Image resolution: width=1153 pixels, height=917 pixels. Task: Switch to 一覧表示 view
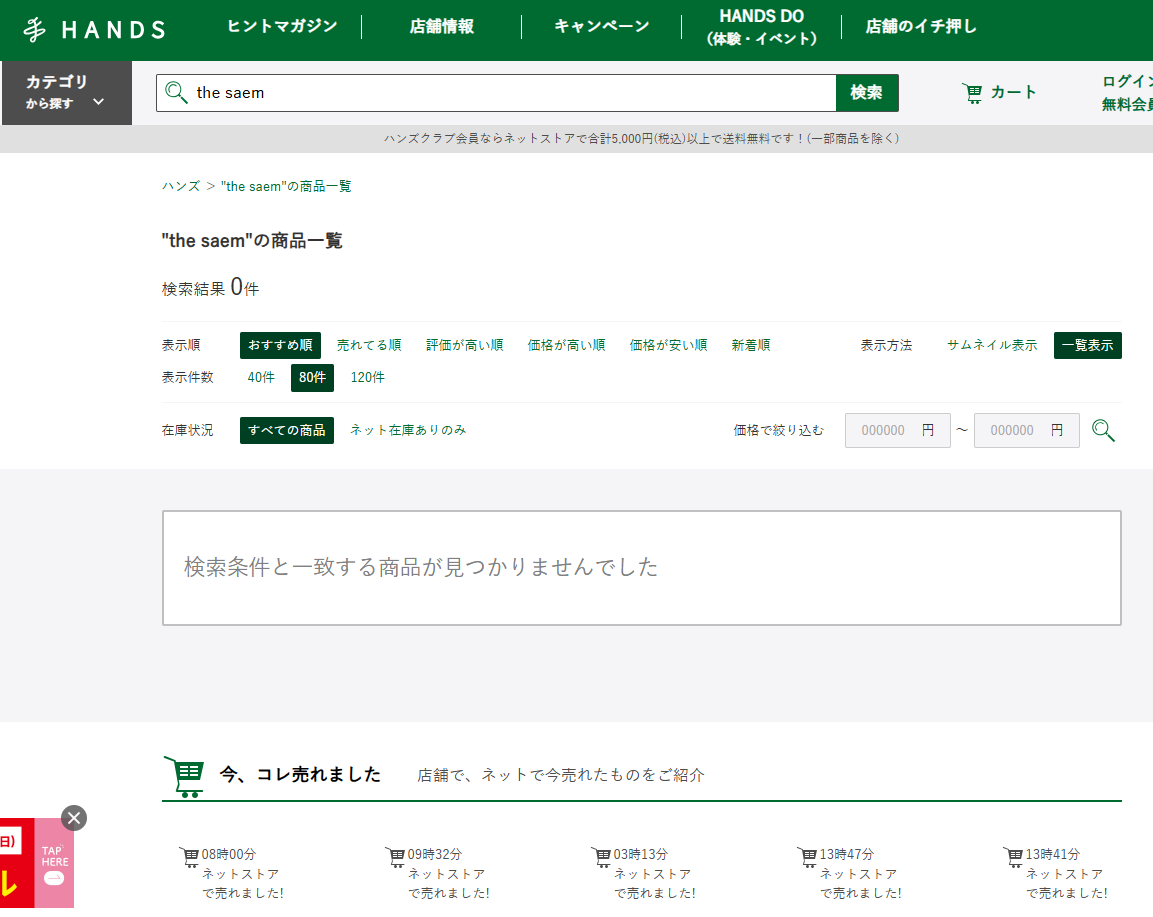(x=1088, y=345)
